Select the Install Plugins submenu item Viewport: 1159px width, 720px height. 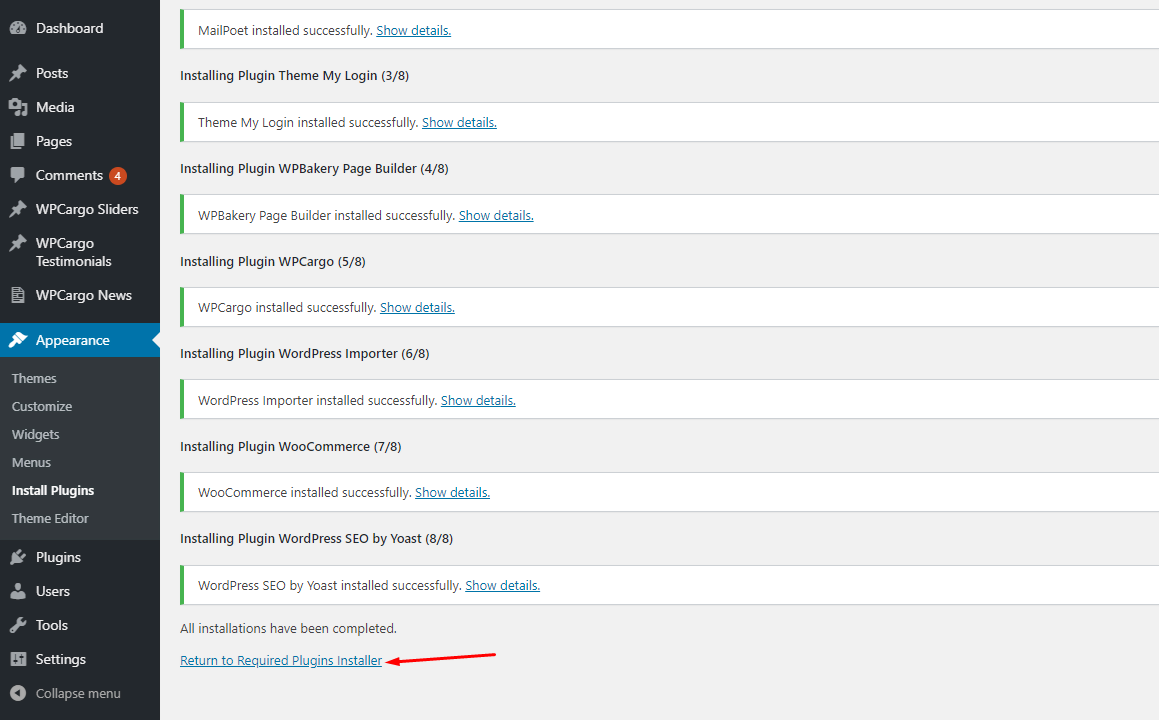coord(53,491)
